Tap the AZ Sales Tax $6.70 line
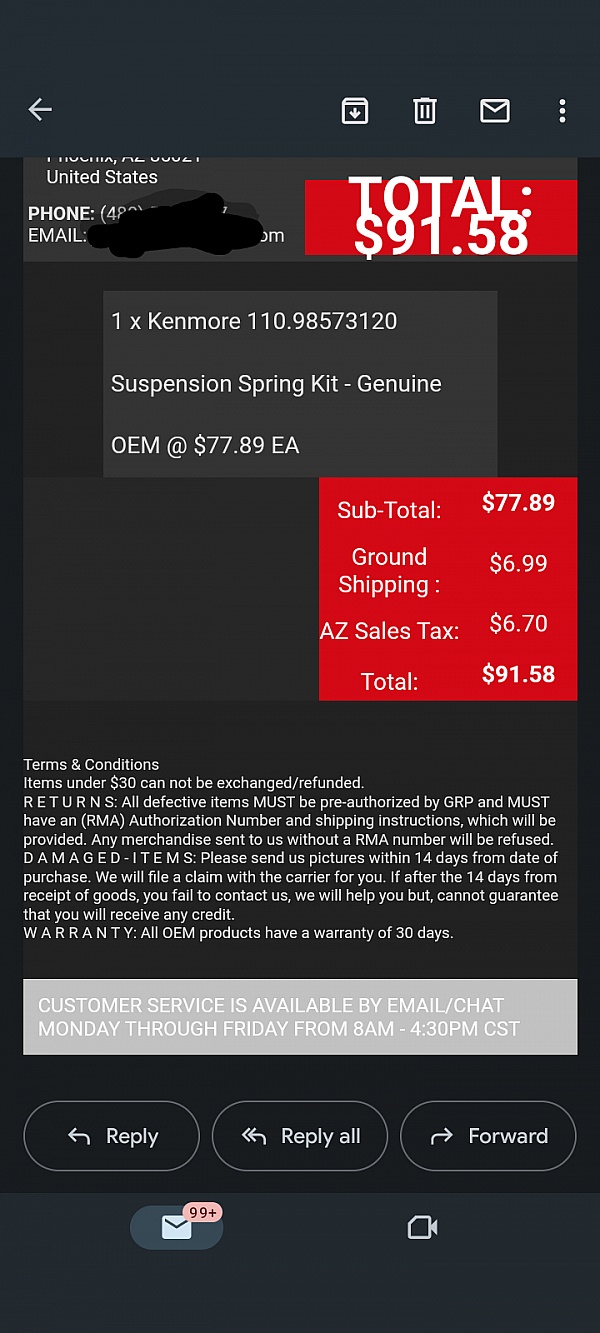Viewport: 600px width, 1333px height. pyautogui.click(x=448, y=628)
